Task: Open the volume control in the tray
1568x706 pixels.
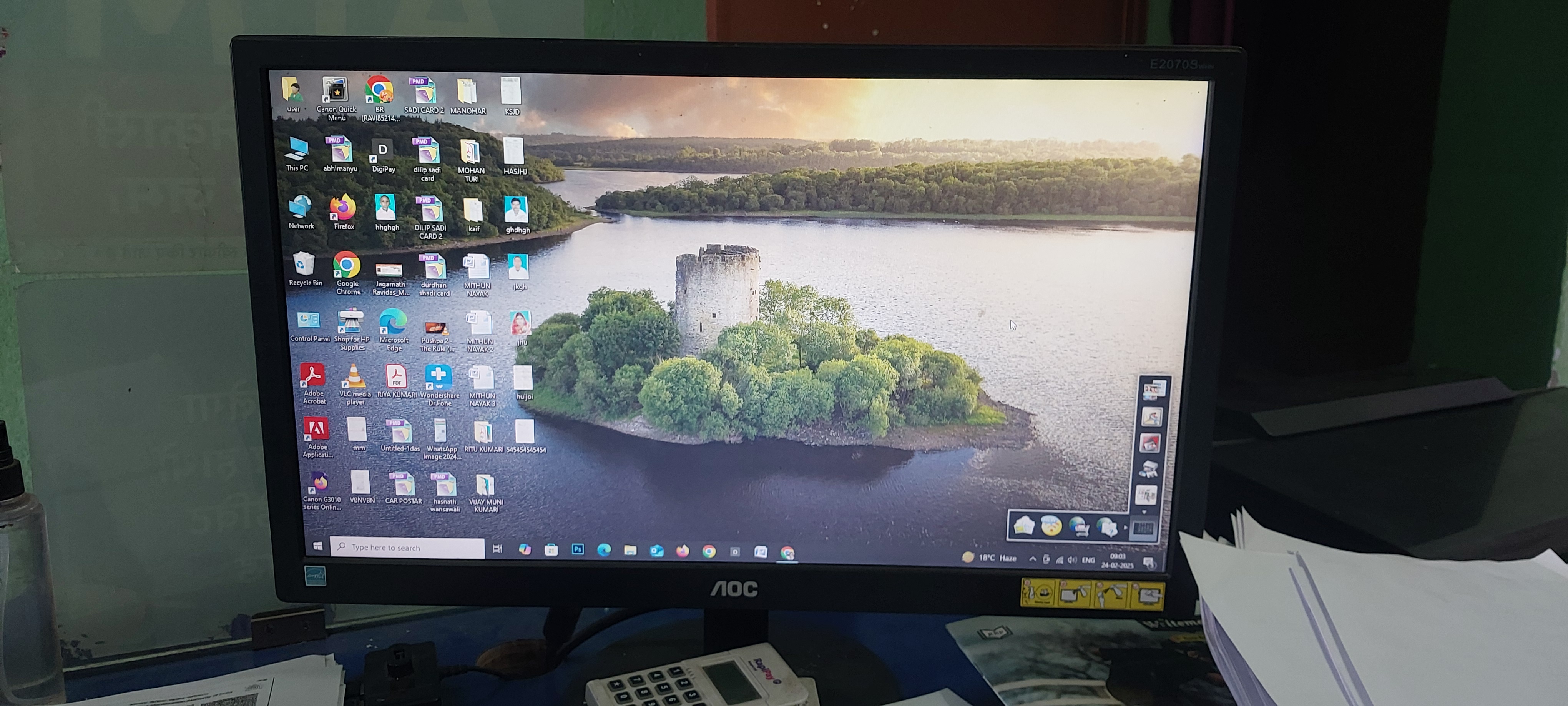Action: [x=1072, y=560]
